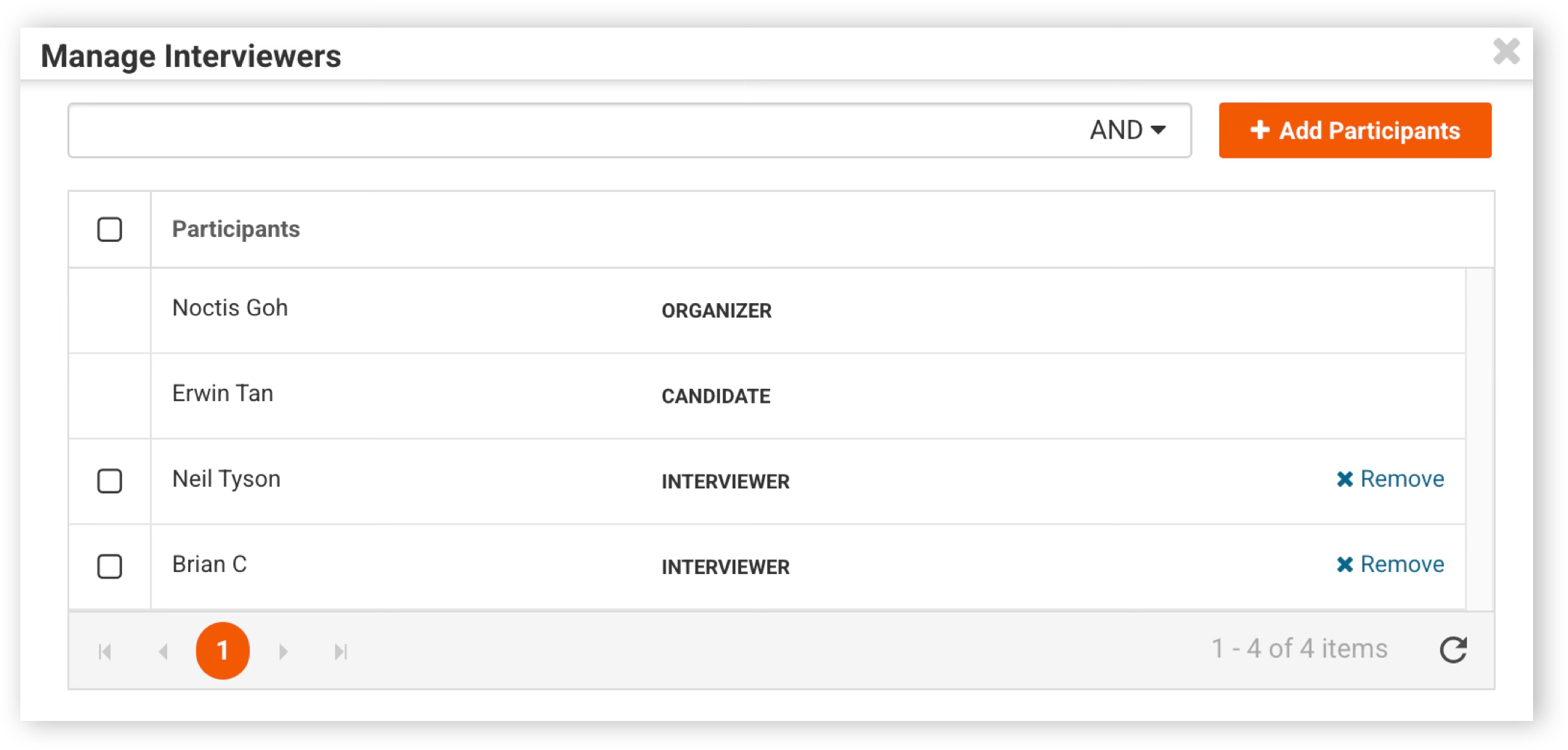
Task: Close the Manage Interviewers dialog
Action: 1506,52
